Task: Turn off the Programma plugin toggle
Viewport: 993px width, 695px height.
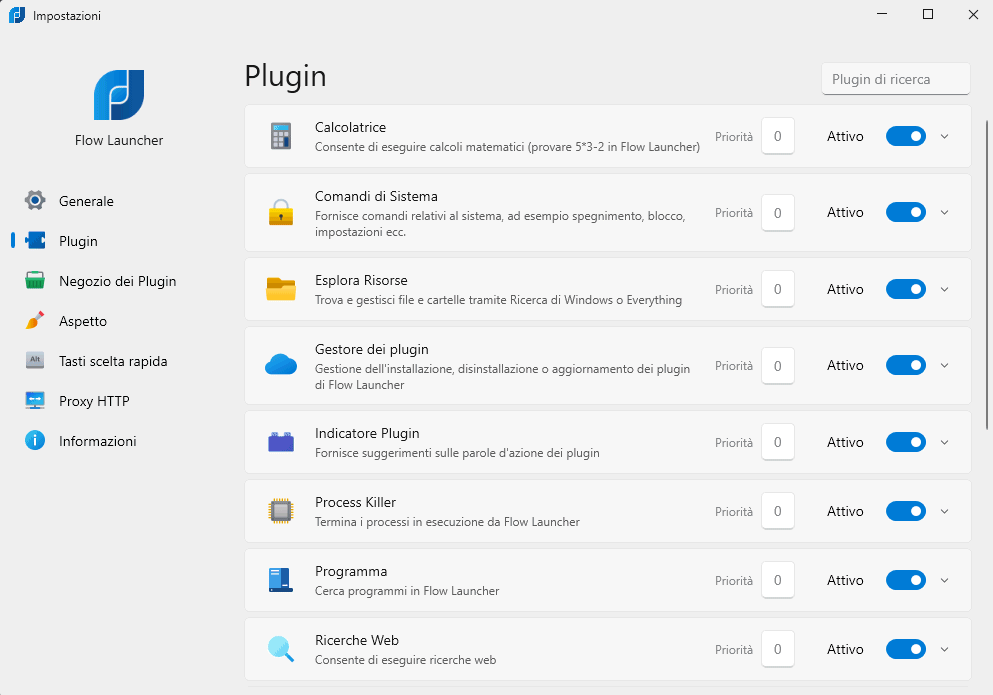Action: 906,580
